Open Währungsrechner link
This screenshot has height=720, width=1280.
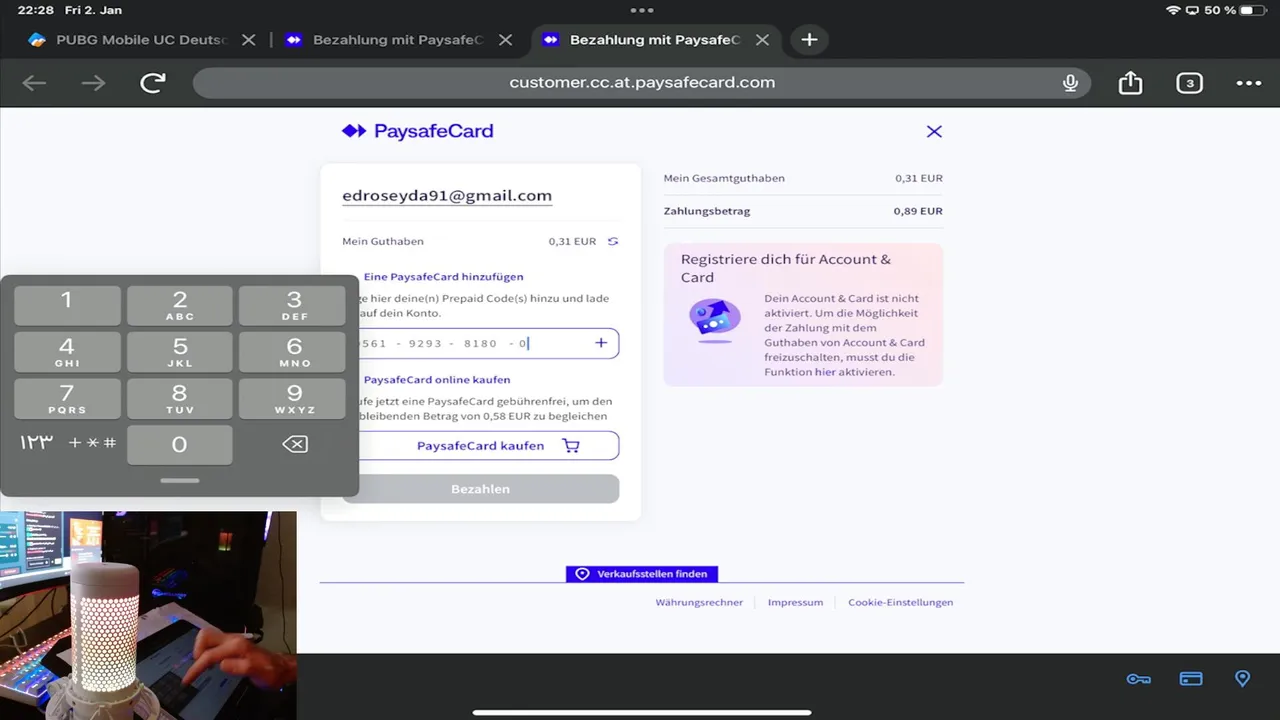699,602
